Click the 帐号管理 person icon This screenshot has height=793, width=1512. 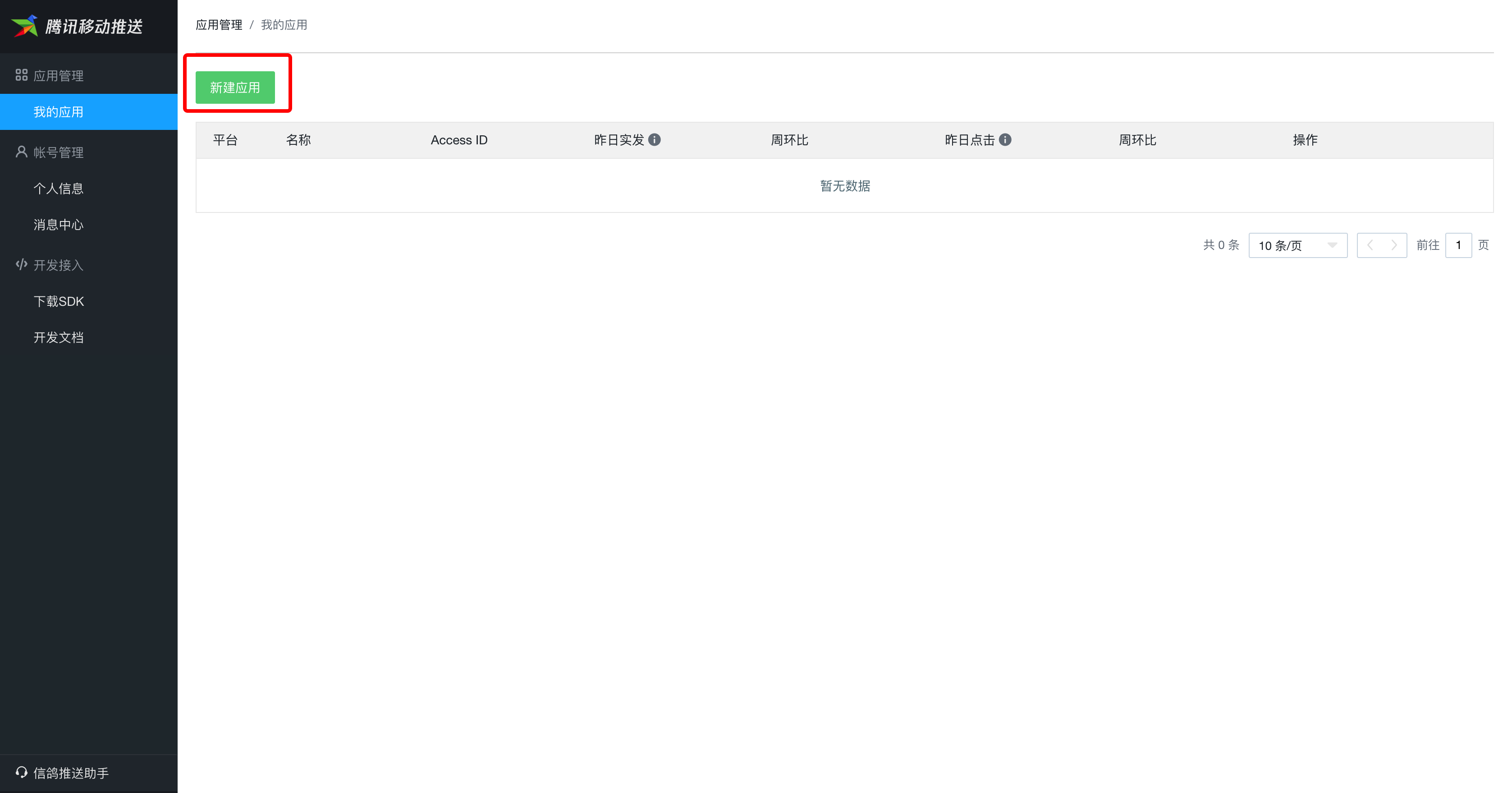[x=21, y=152]
